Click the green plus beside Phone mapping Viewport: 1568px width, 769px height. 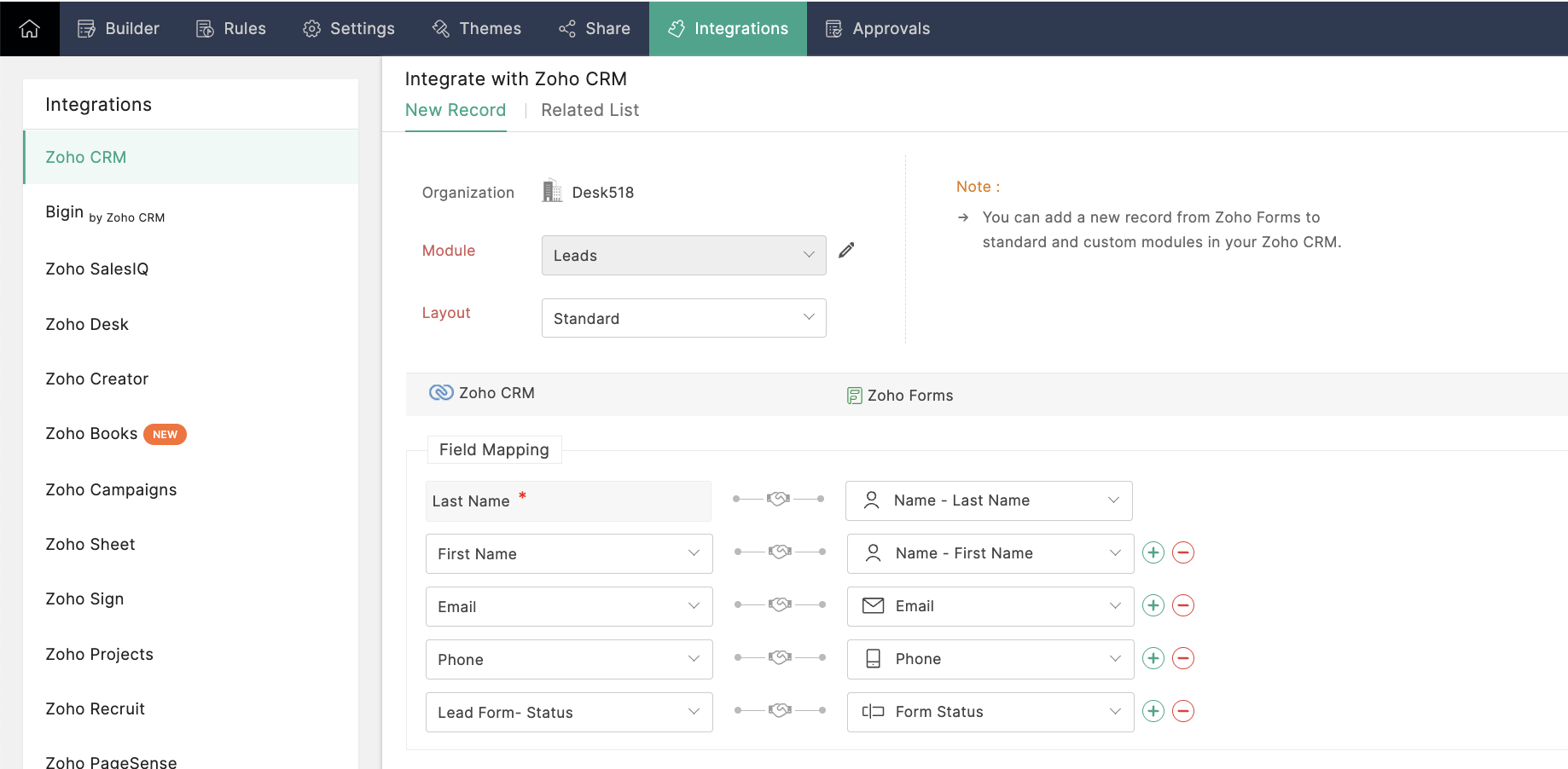(1153, 658)
